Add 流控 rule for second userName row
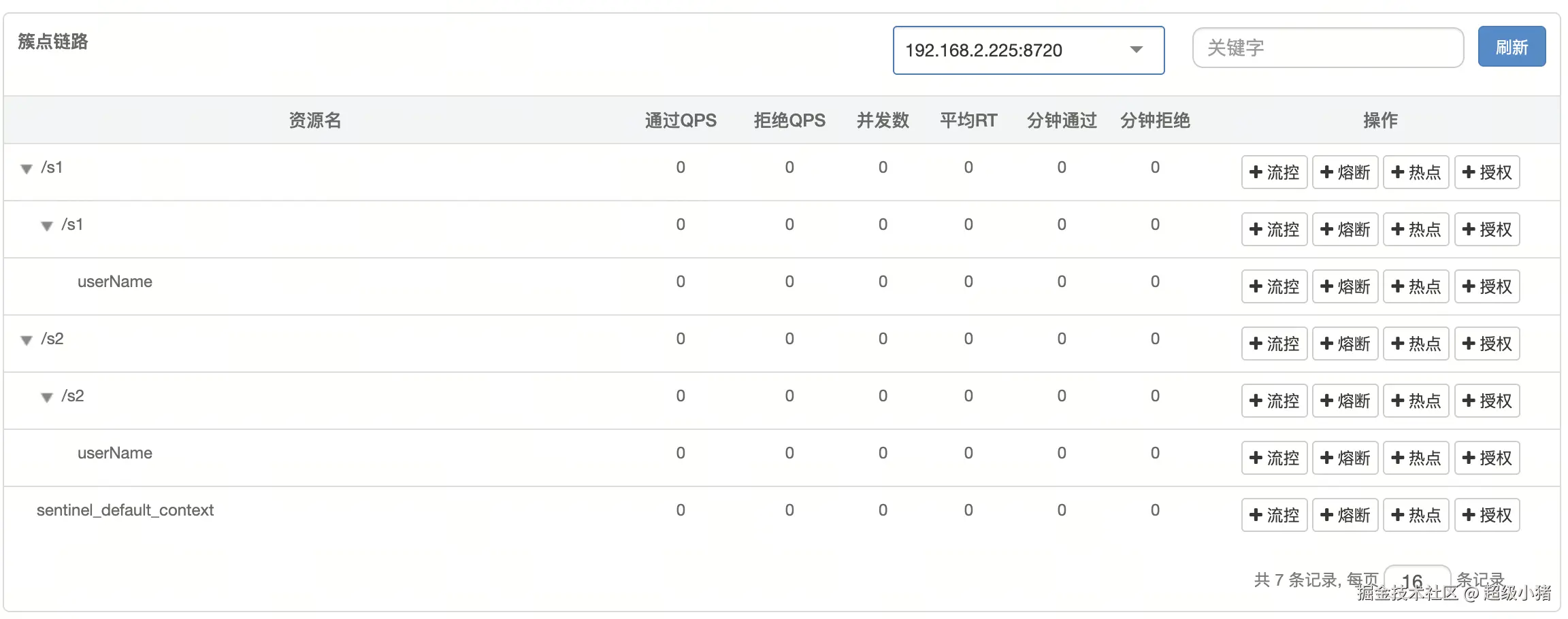The width and height of the screenshot is (1568, 619). (1274, 458)
